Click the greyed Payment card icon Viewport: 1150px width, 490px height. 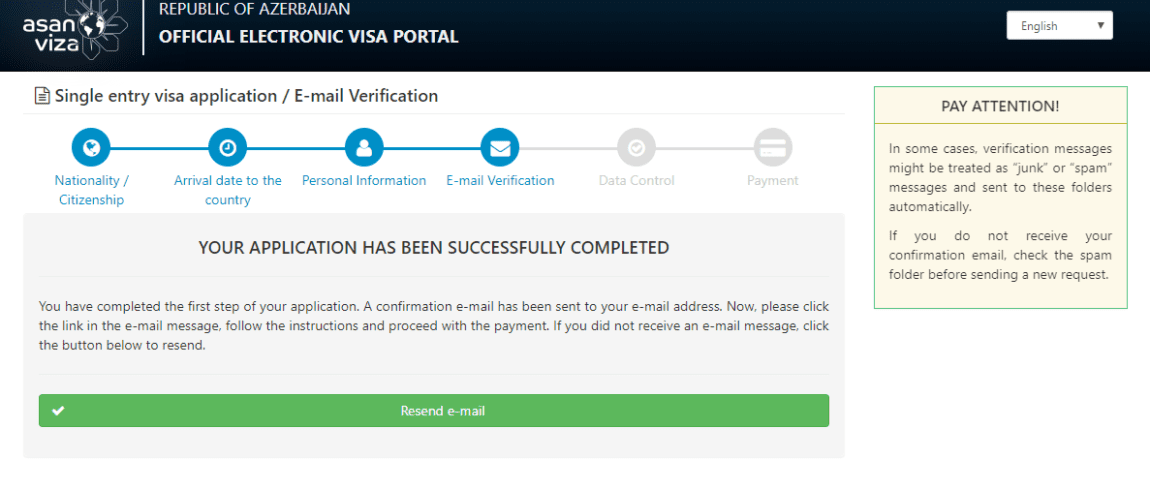point(773,147)
